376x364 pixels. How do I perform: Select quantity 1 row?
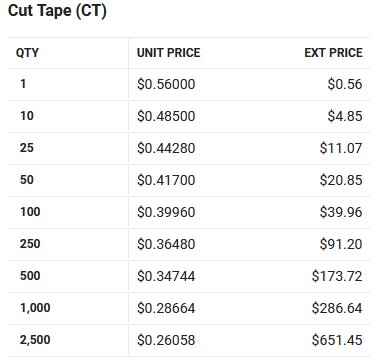click(x=189, y=84)
